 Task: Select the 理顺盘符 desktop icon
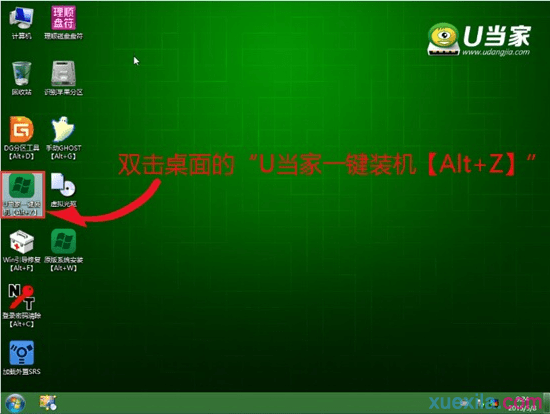pos(63,23)
